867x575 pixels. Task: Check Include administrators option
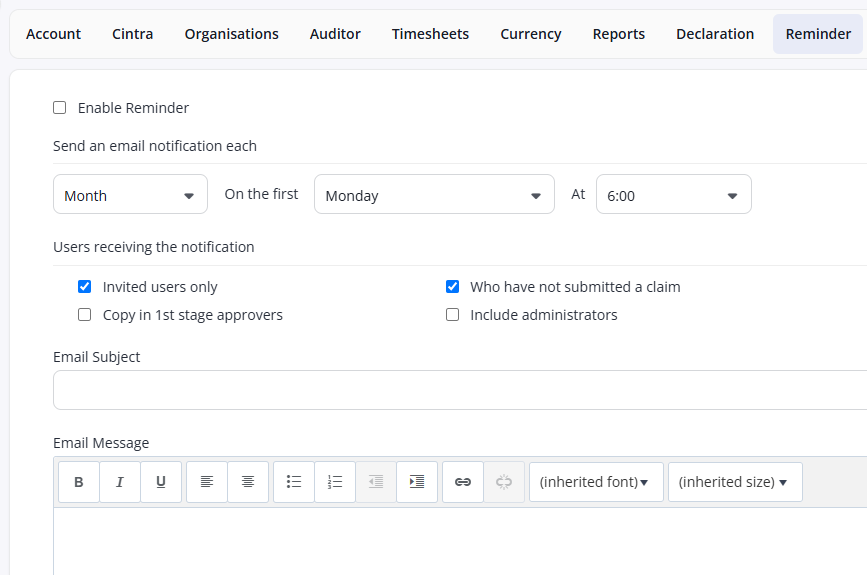(x=452, y=315)
